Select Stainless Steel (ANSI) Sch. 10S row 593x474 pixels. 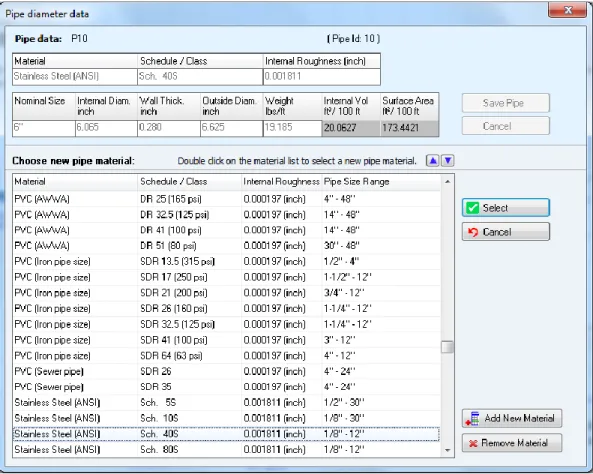pos(227,418)
